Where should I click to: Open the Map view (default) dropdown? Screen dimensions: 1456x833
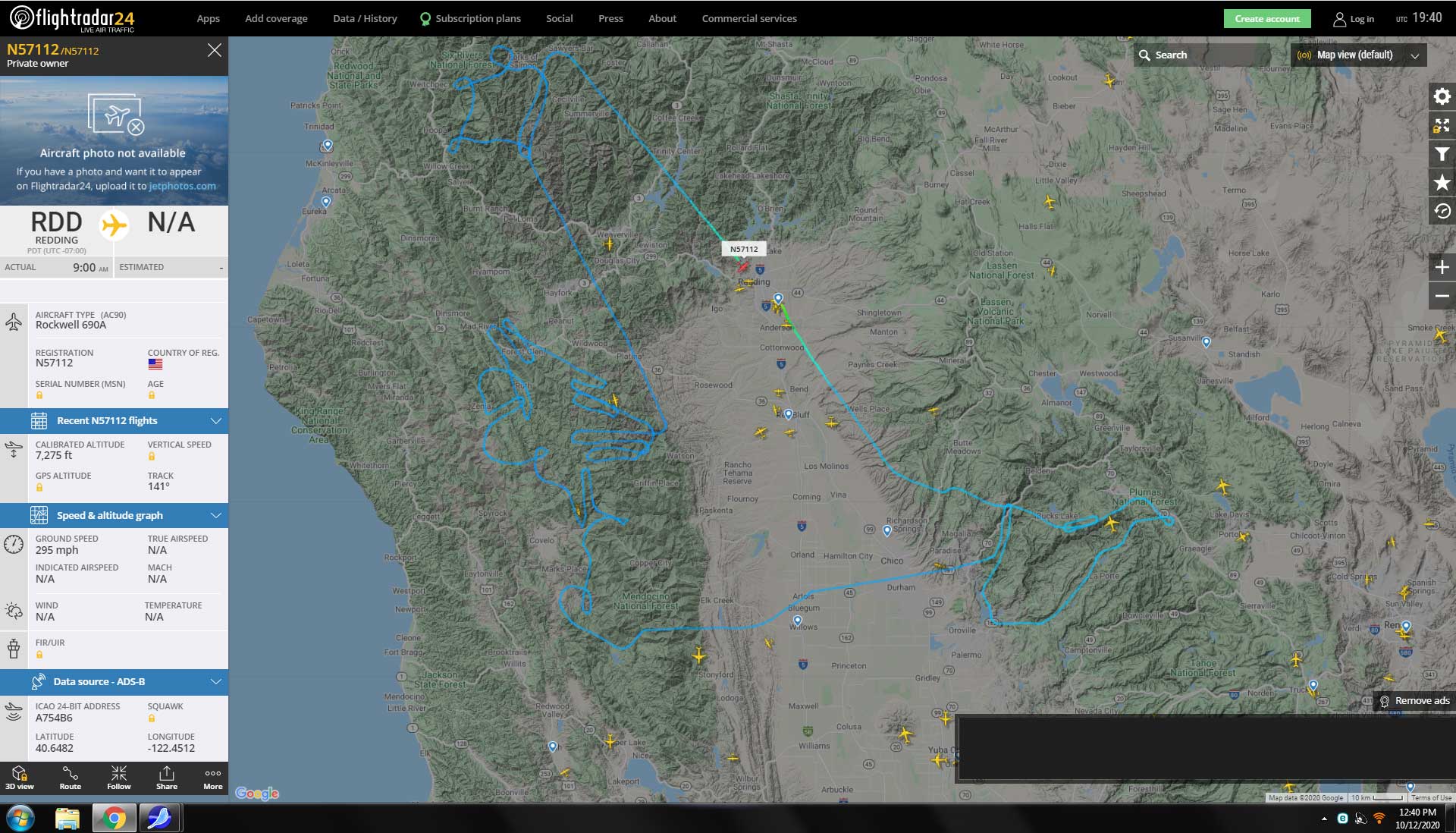(x=1358, y=55)
